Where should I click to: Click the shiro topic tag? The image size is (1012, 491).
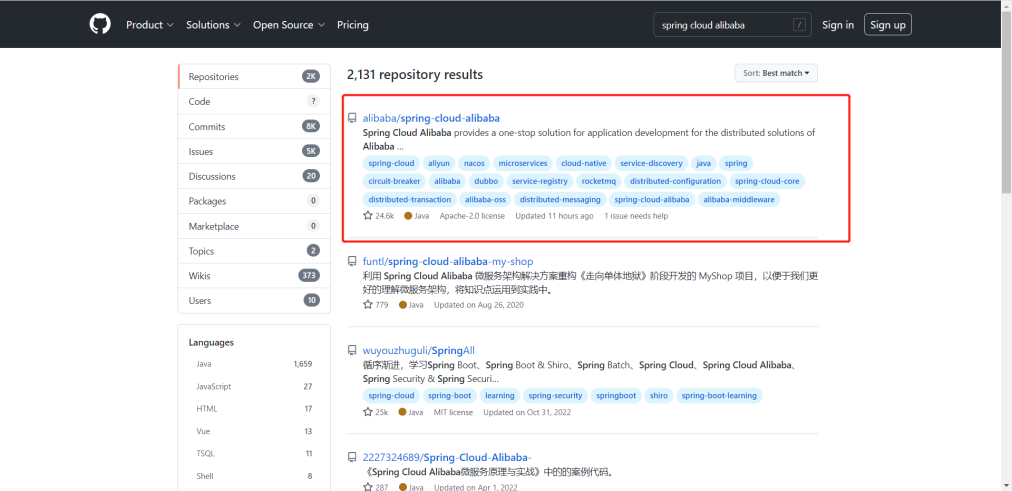pos(659,396)
